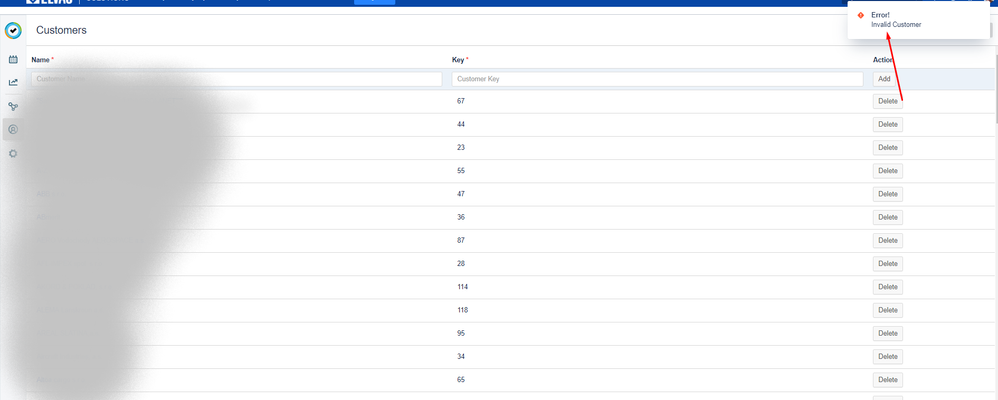Viewport: 998px width, 400px height.
Task: Click the key value 67
Action: [x=461, y=101]
